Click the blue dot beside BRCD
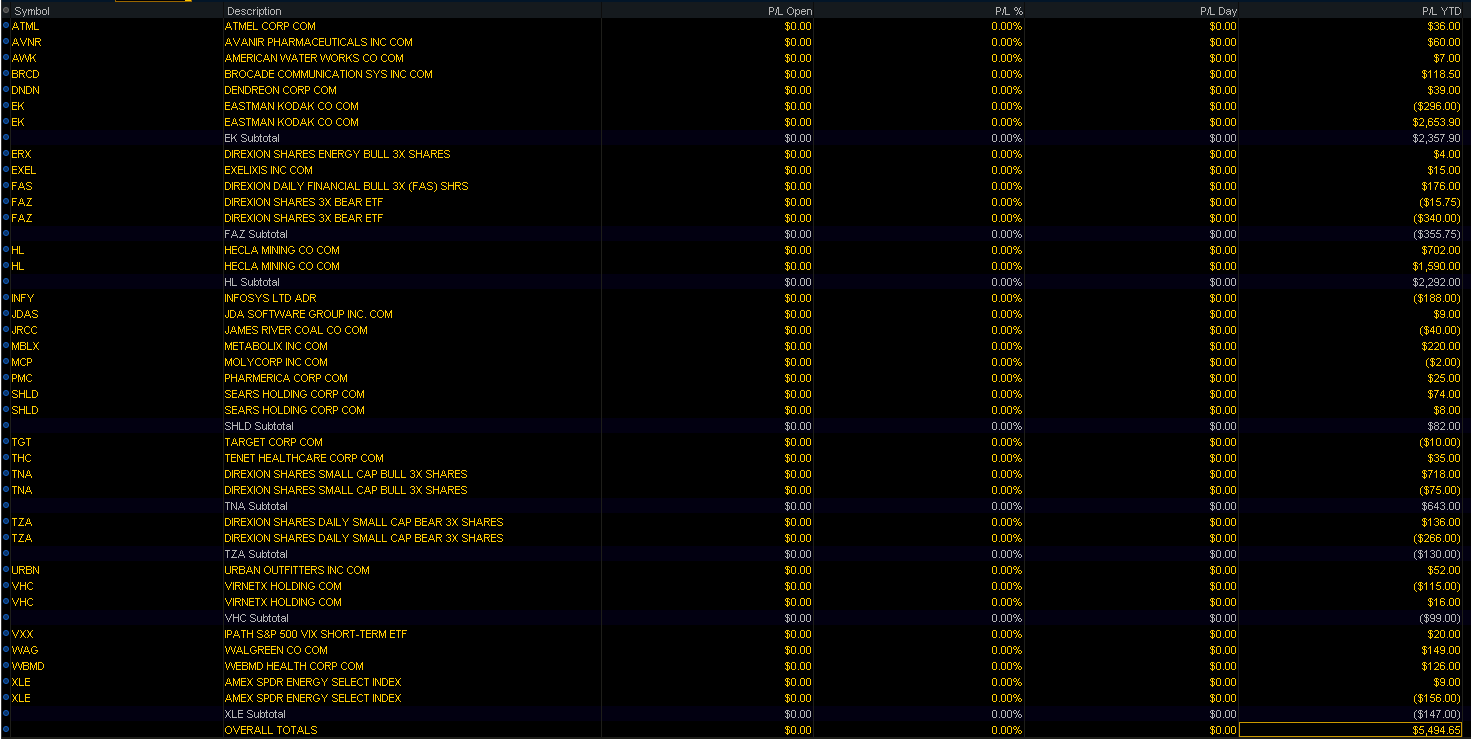Viewport: 1471px width, 739px height. point(6,74)
